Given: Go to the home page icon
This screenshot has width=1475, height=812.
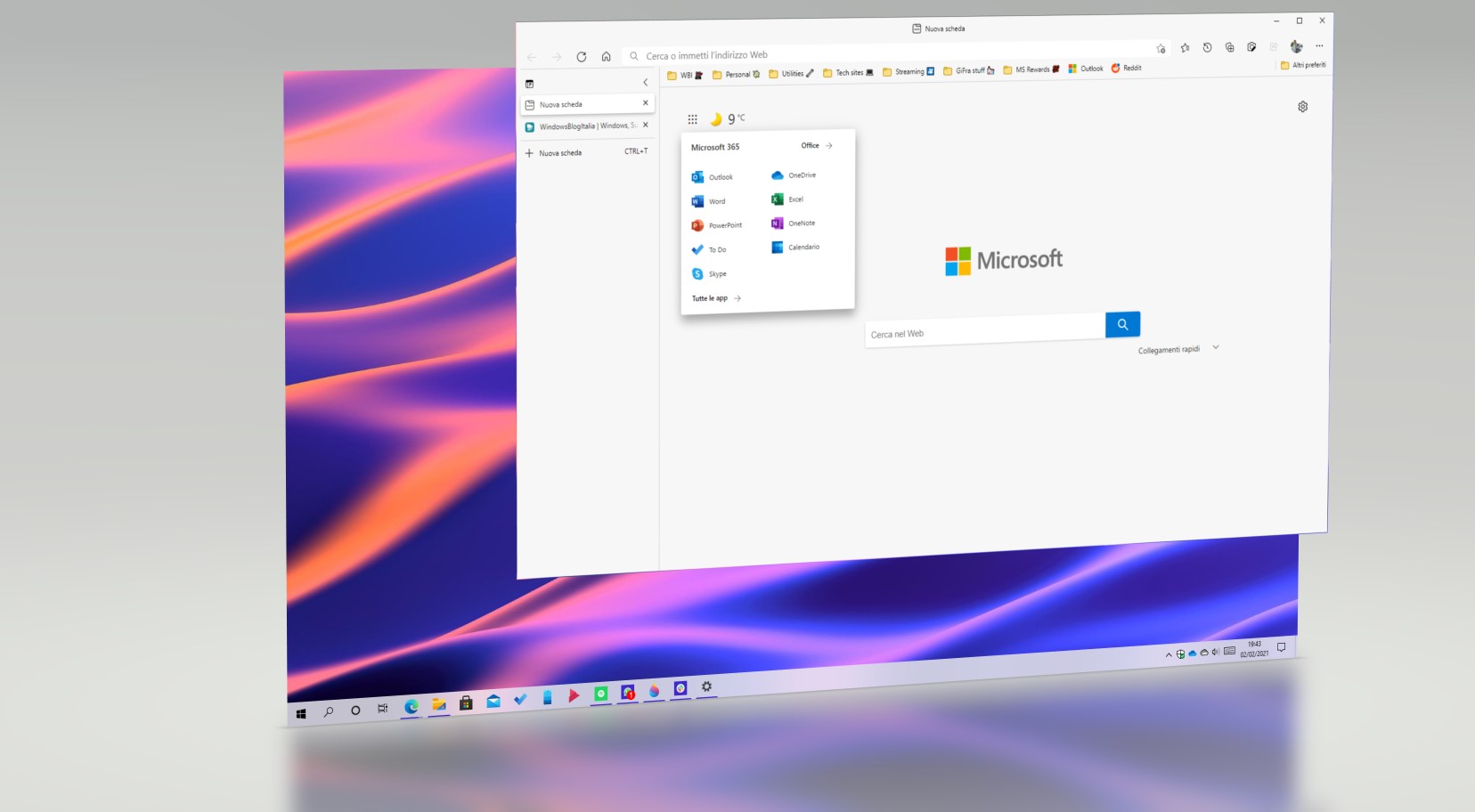Looking at the screenshot, I should coord(606,56).
